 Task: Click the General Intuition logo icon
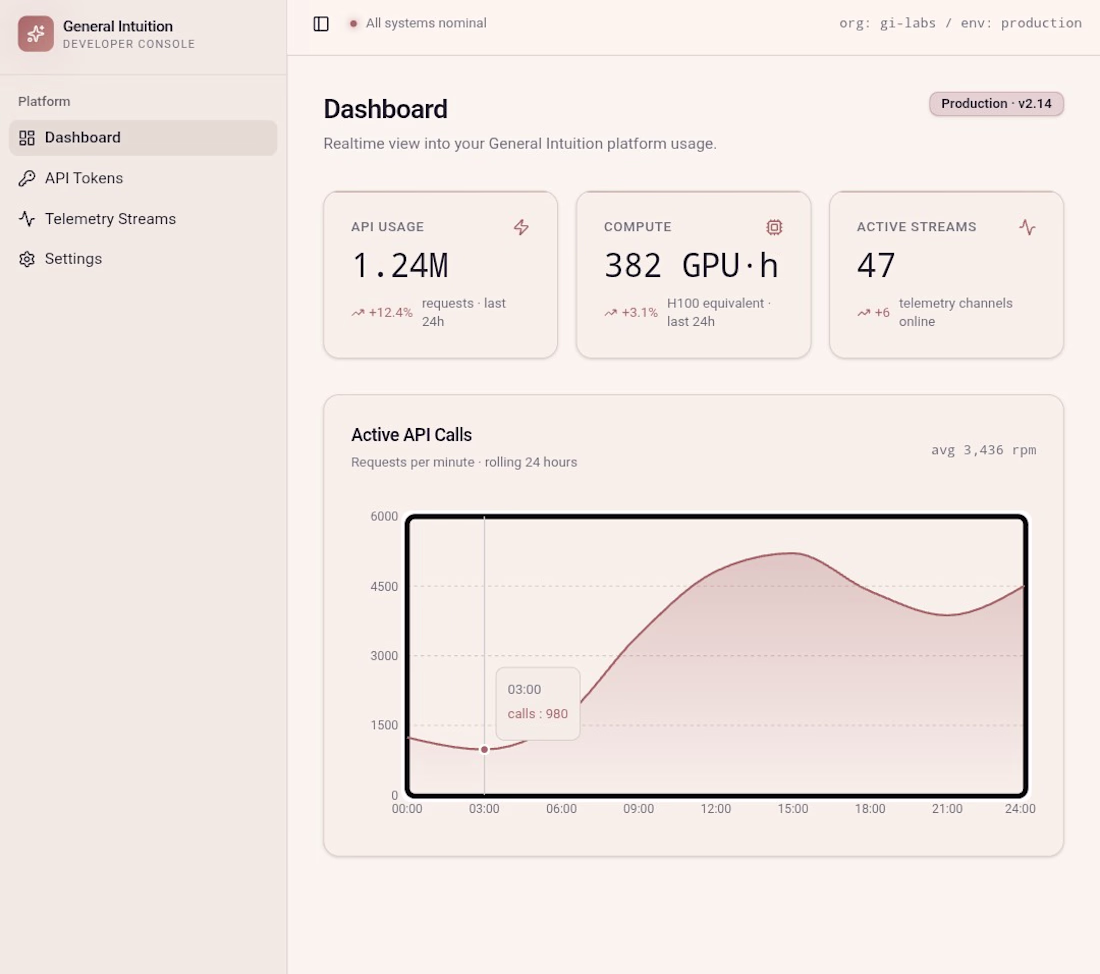(x=36, y=34)
